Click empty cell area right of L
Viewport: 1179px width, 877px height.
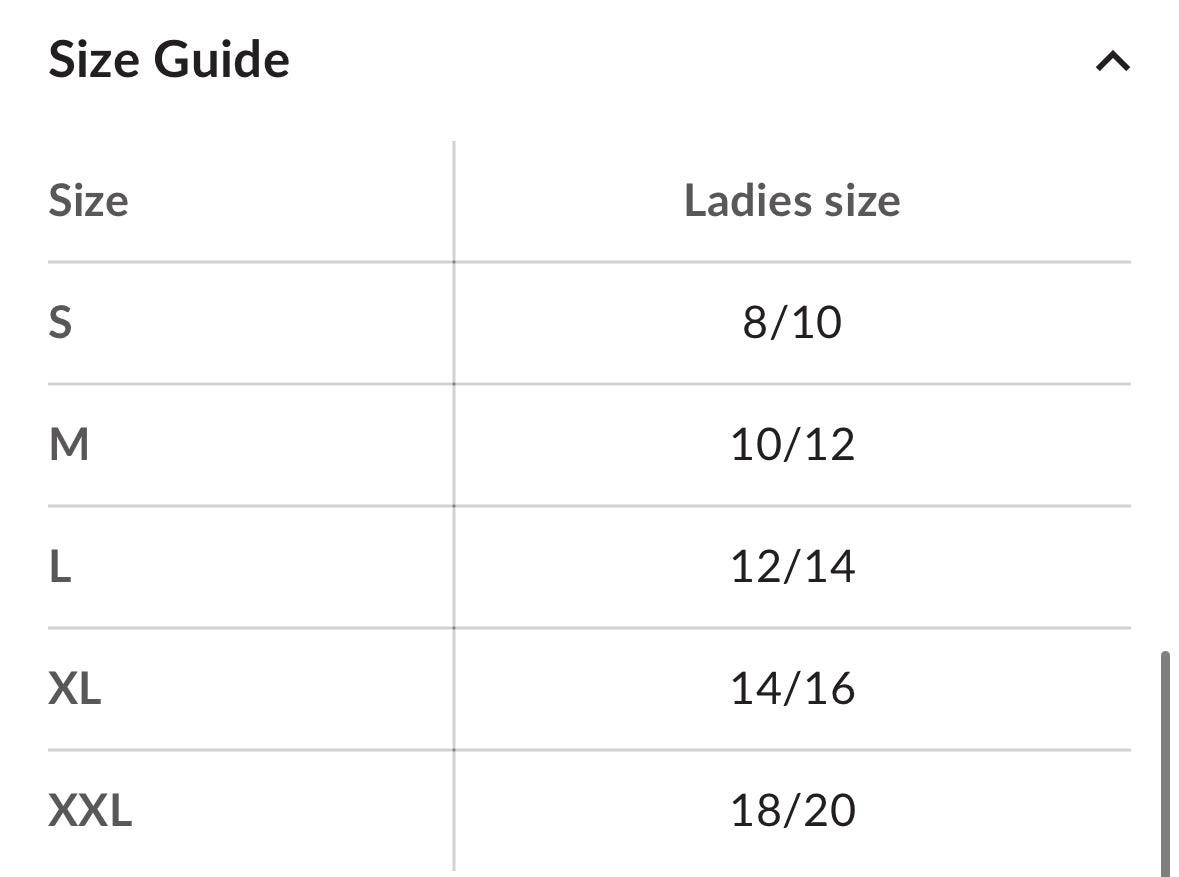coord(263,567)
